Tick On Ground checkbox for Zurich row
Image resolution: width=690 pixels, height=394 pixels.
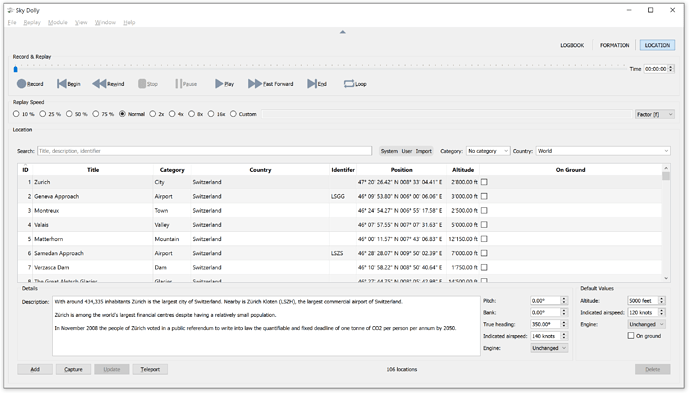coord(484,182)
